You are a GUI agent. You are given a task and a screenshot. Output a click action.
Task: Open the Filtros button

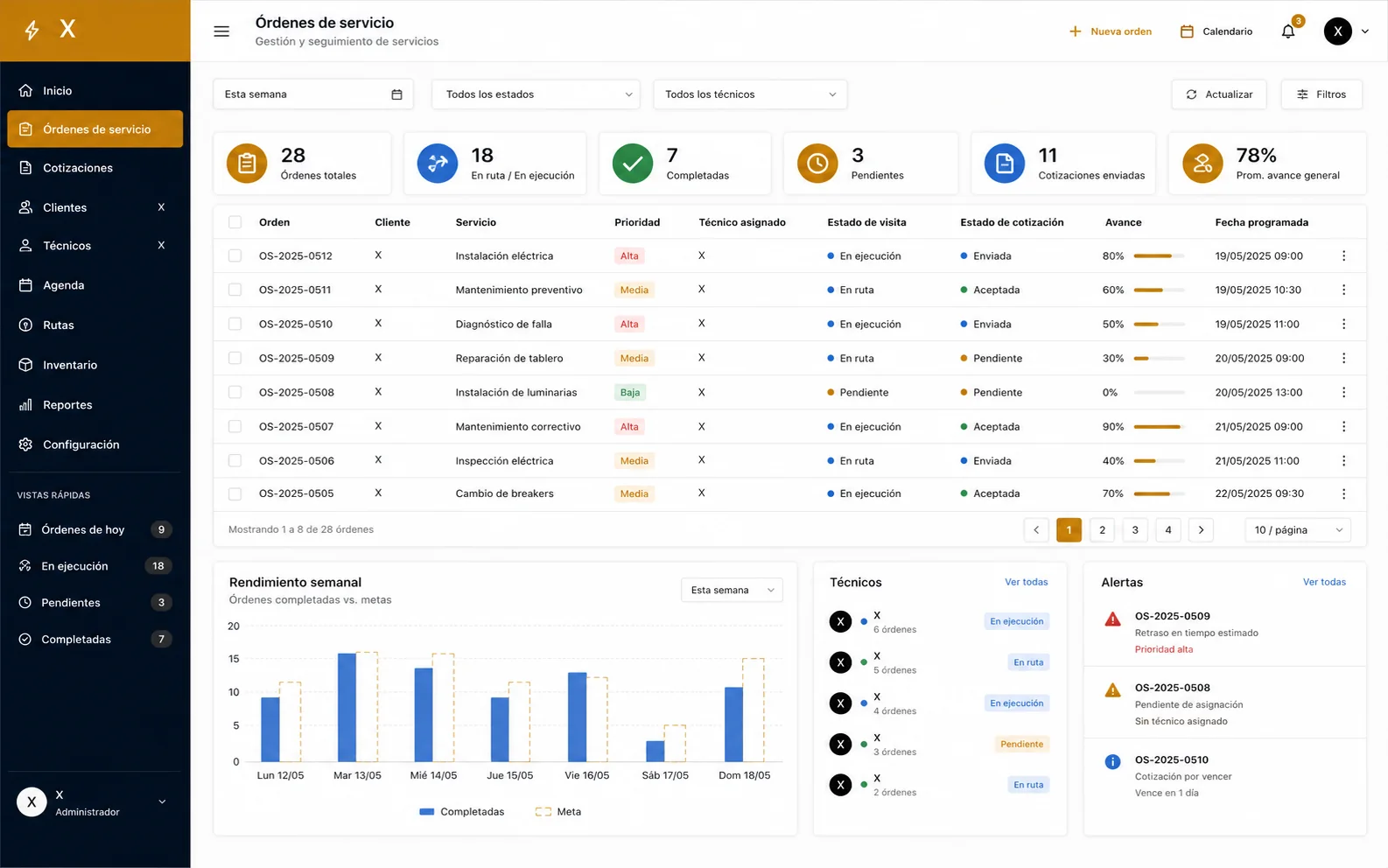tap(1321, 94)
